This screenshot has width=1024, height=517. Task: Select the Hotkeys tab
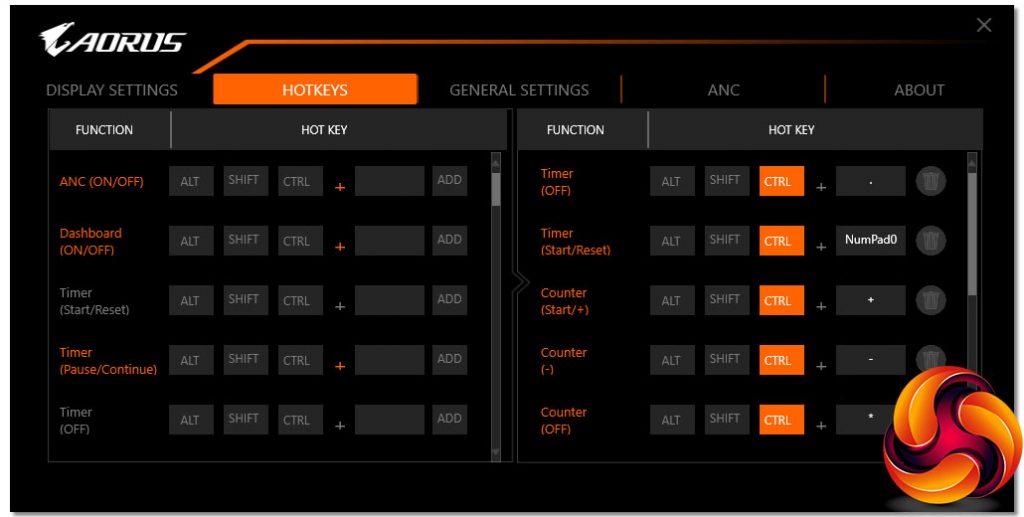tap(315, 89)
